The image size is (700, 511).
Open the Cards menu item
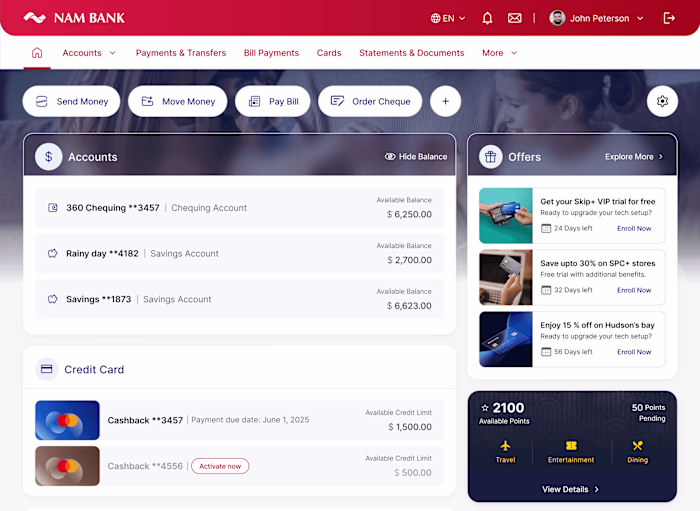pos(329,53)
